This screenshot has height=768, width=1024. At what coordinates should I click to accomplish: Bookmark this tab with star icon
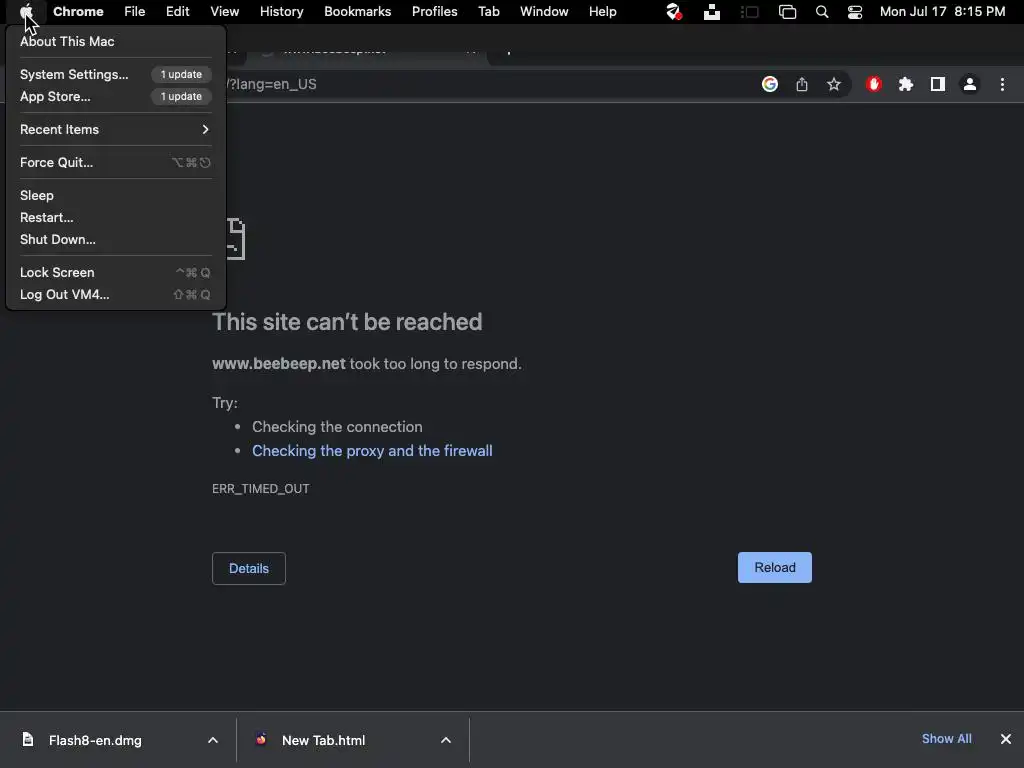834,84
